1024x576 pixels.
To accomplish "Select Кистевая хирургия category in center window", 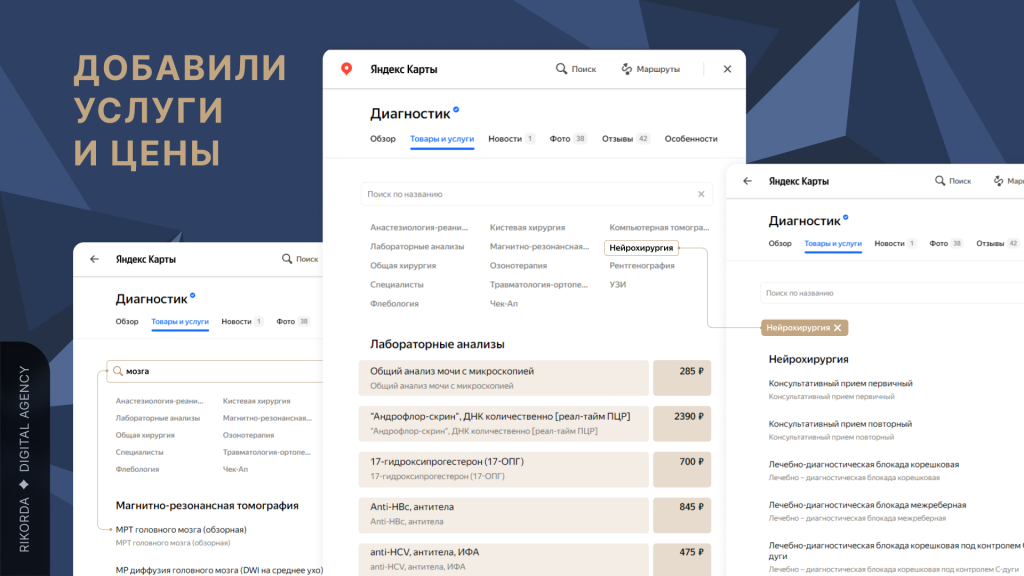I will coord(527,227).
